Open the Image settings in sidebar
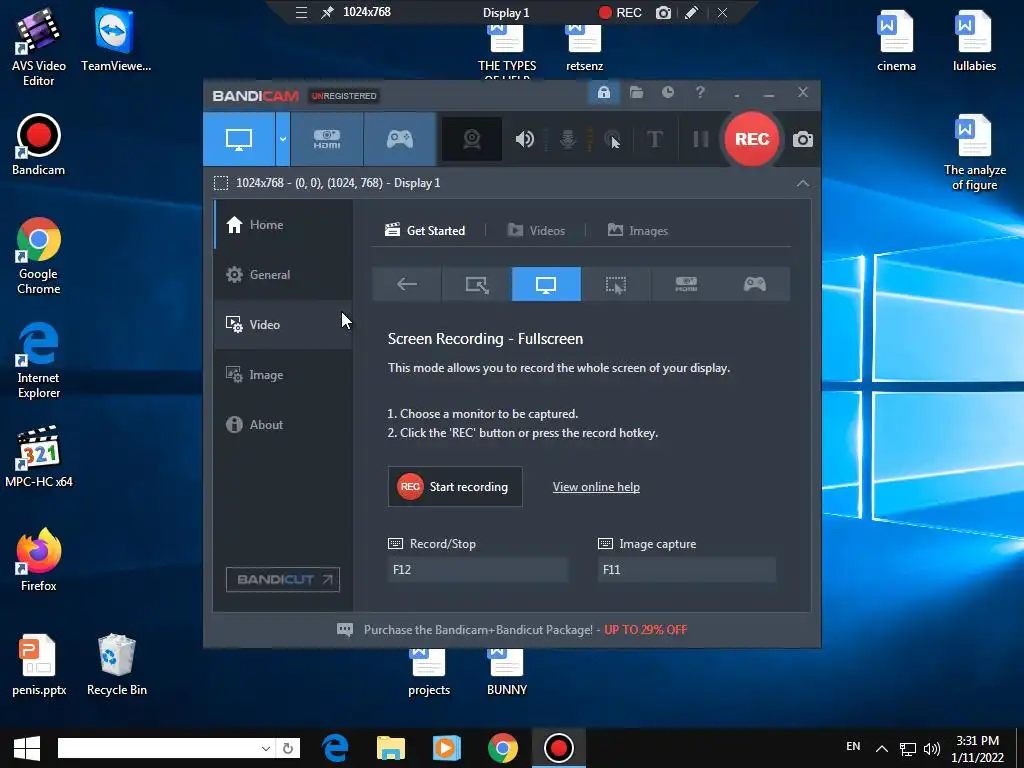This screenshot has width=1024, height=768. pos(283,375)
